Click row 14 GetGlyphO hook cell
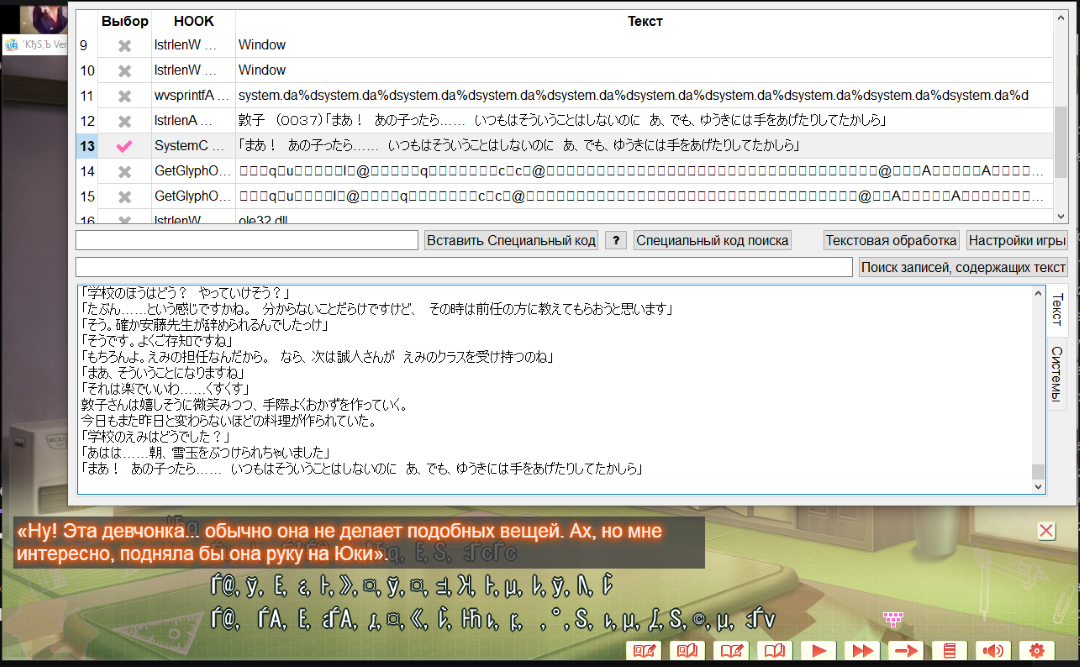The width and height of the screenshot is (1080, 667). point(193,171)
